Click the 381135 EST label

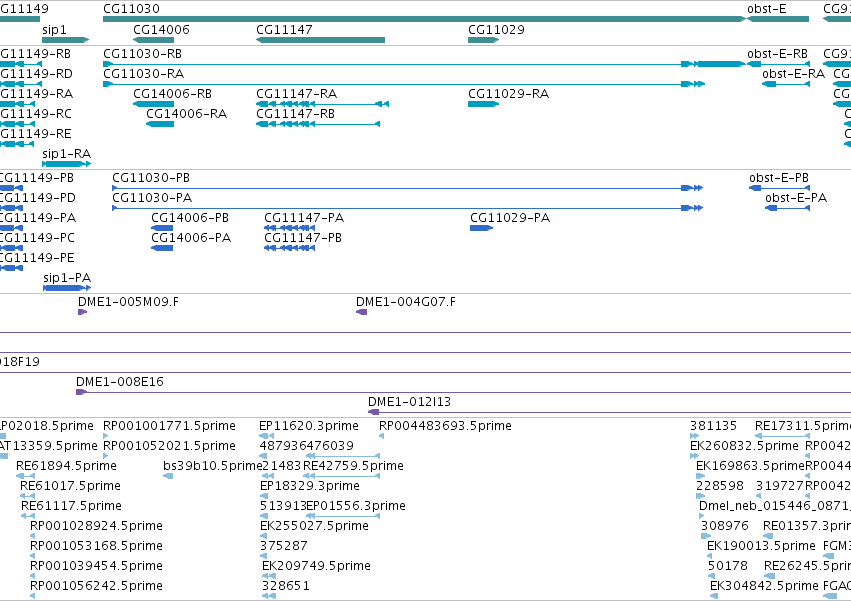pos(714,426)
